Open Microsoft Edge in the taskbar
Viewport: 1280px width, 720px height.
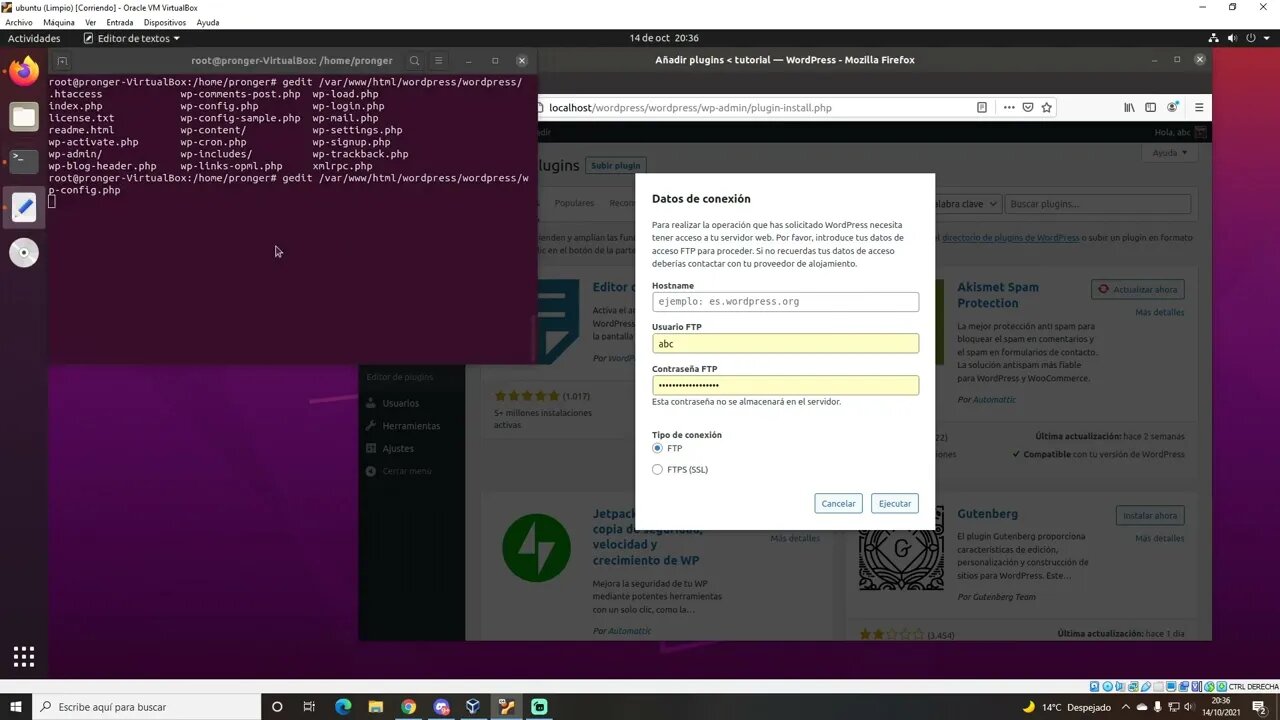coord(343,707)
